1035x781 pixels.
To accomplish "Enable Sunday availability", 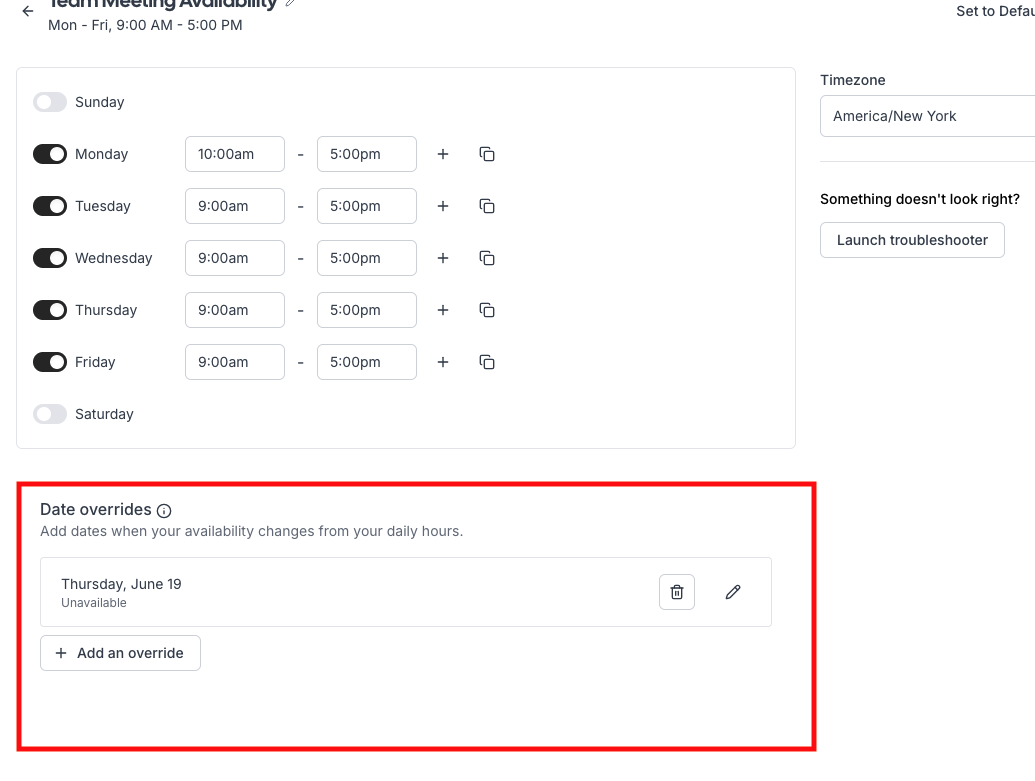I will point(50,102).
